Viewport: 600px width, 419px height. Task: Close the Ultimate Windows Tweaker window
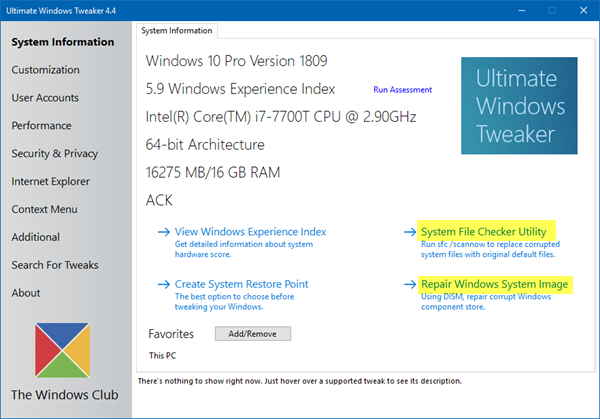tap(584, 10)
